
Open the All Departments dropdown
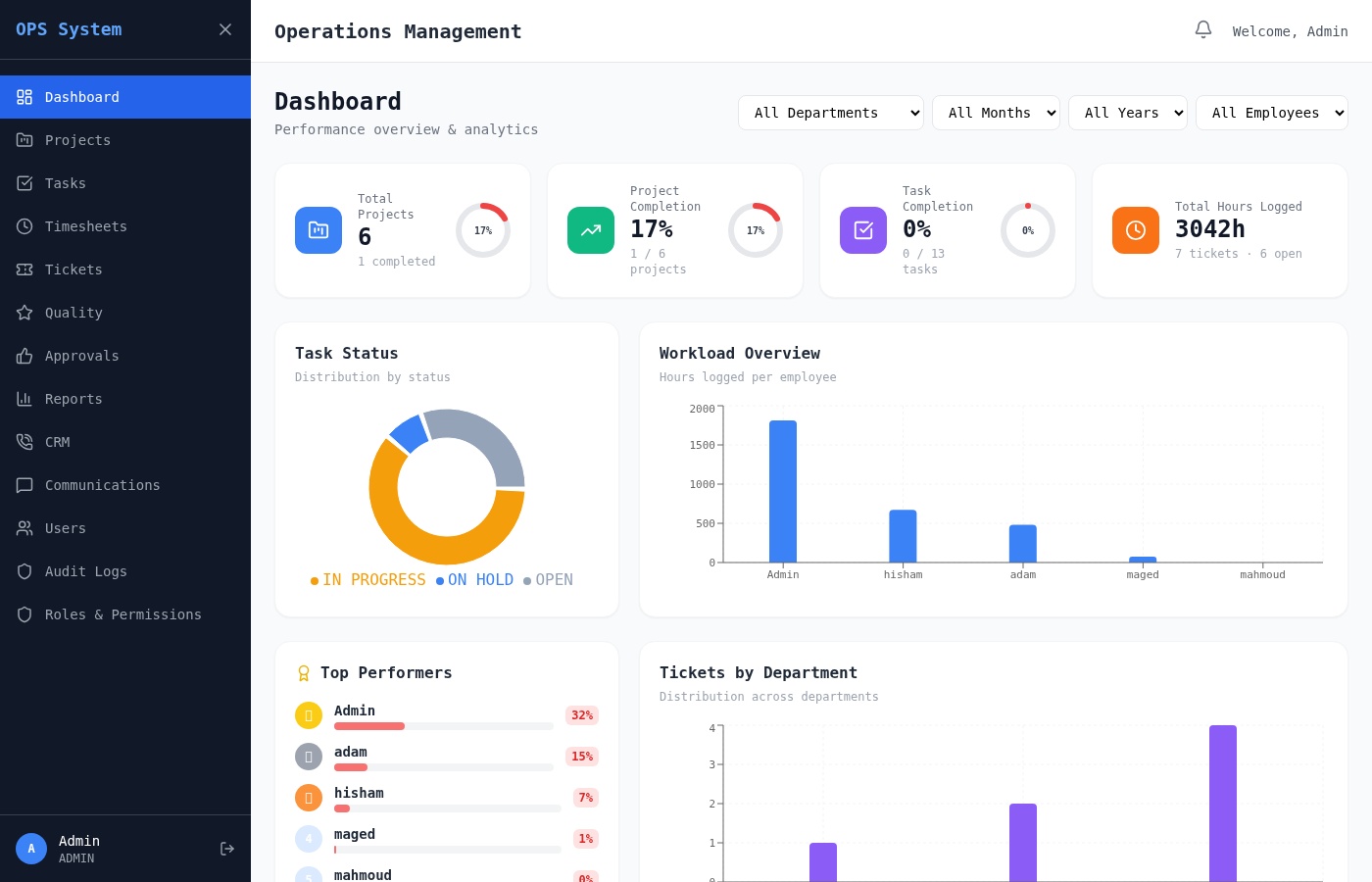coord(831,113)
